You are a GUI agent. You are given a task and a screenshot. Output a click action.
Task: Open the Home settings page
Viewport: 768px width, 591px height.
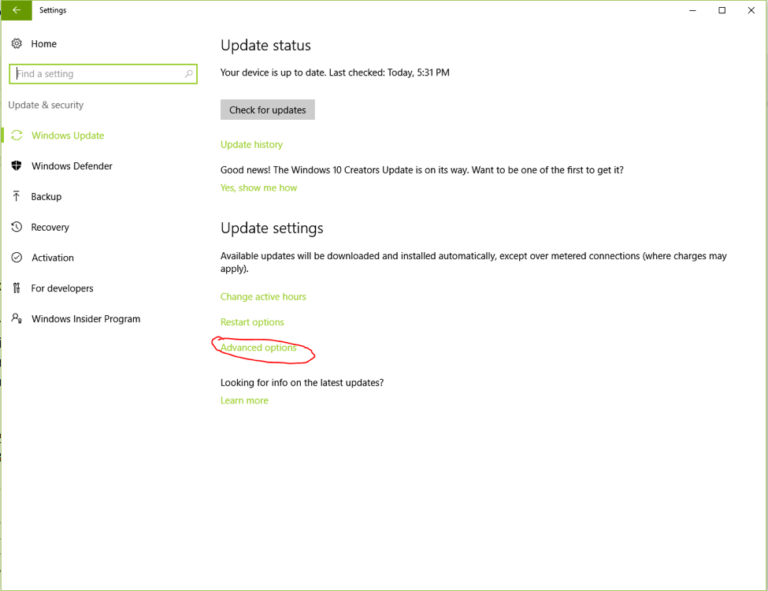(44, 44)
